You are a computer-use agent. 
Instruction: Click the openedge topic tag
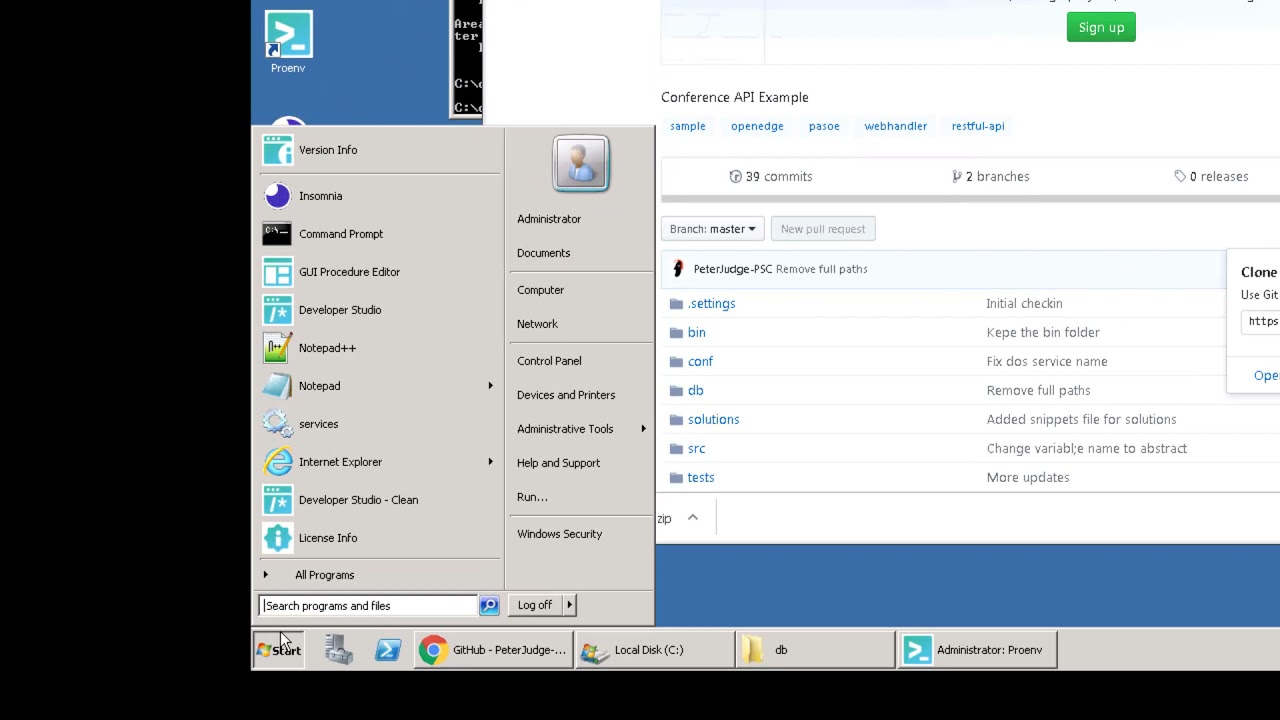(x=757, y=126)
